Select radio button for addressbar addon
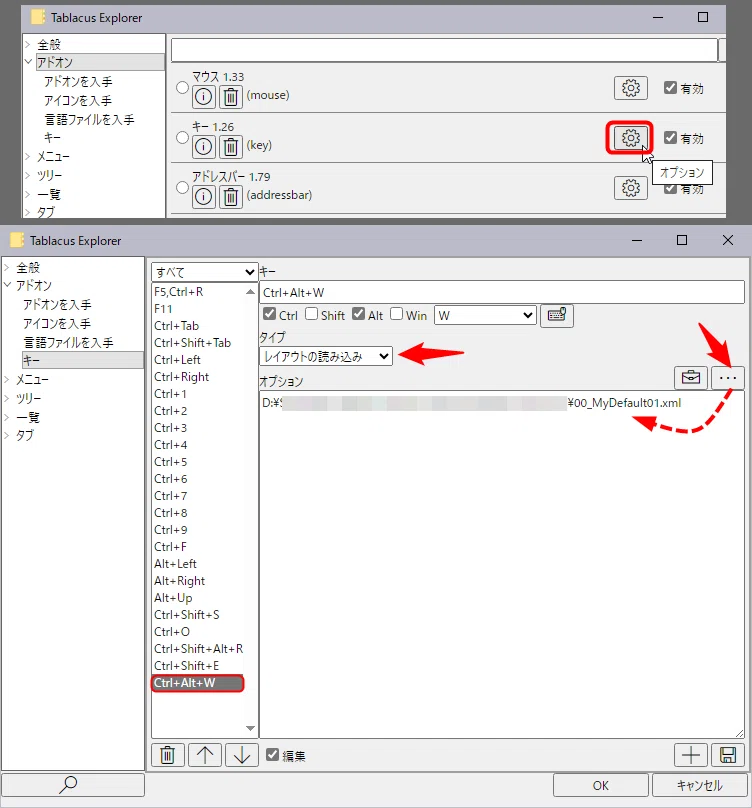The width and height of the screenshot is (752, 808). click(182, 187)
